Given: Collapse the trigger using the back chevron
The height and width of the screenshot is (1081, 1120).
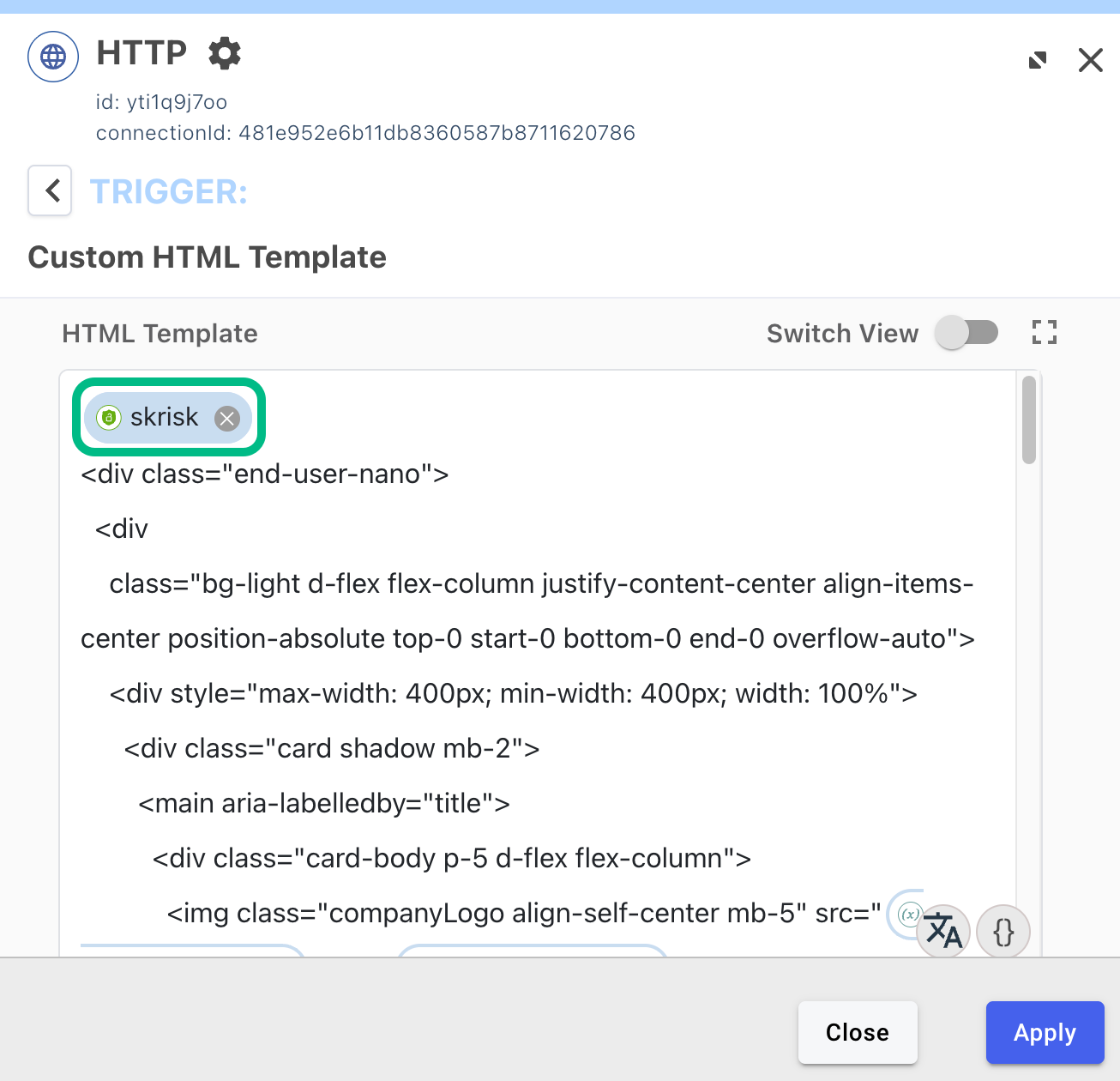Looking at the screenshot, I should point(49,190).
